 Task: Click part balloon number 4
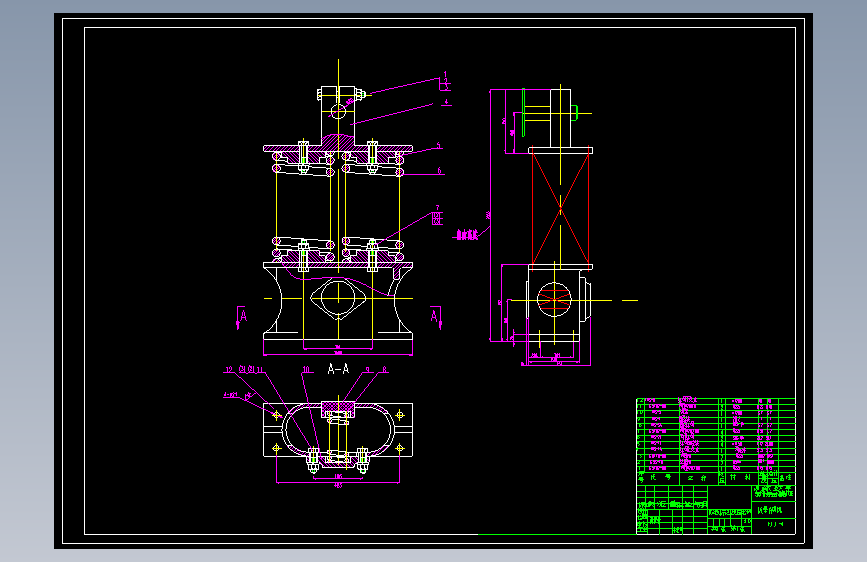pyautogui.click(x=446, y=102)
